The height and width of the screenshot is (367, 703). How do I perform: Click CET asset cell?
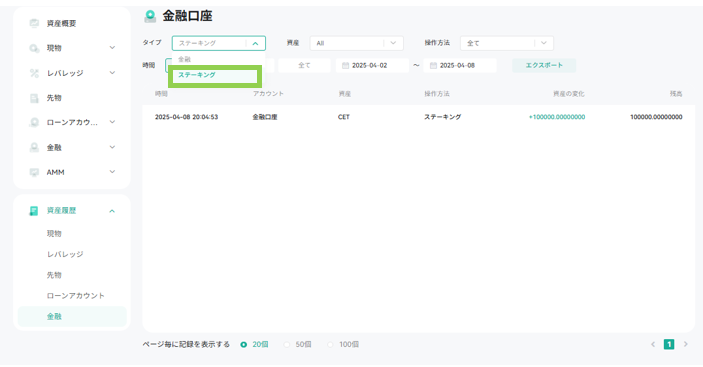pos(344,117)
